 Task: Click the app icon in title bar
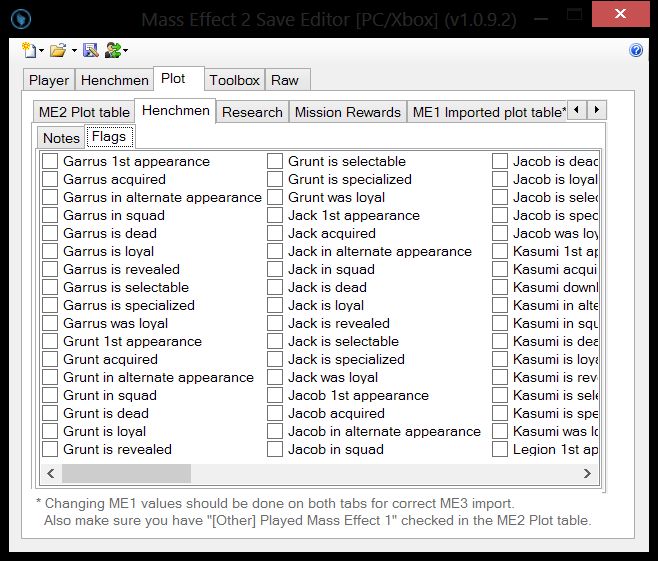tap(21, 19)
